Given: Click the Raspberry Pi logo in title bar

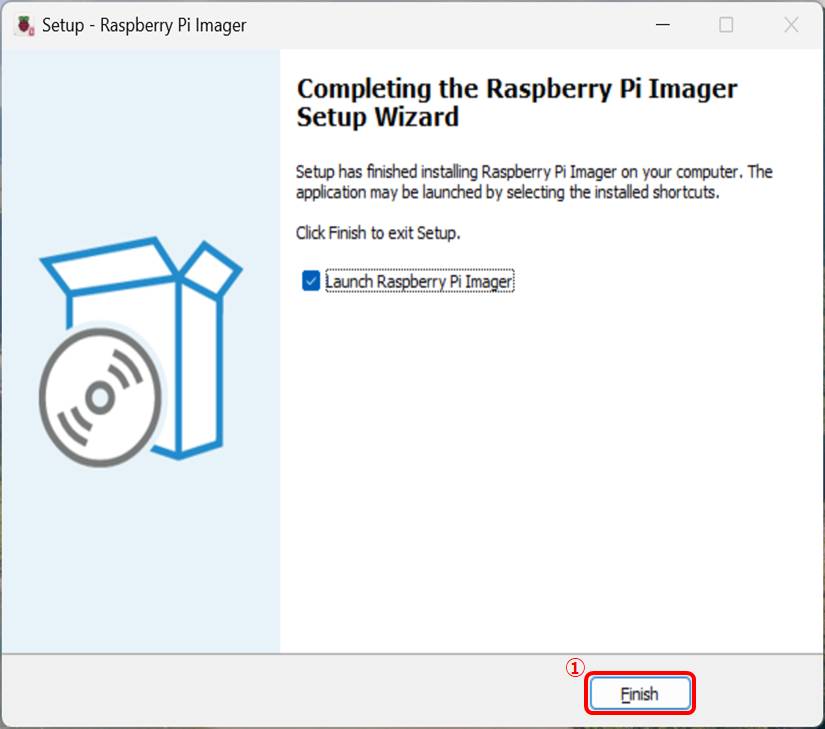Looking at the screenshot, I should coord(24,25).
